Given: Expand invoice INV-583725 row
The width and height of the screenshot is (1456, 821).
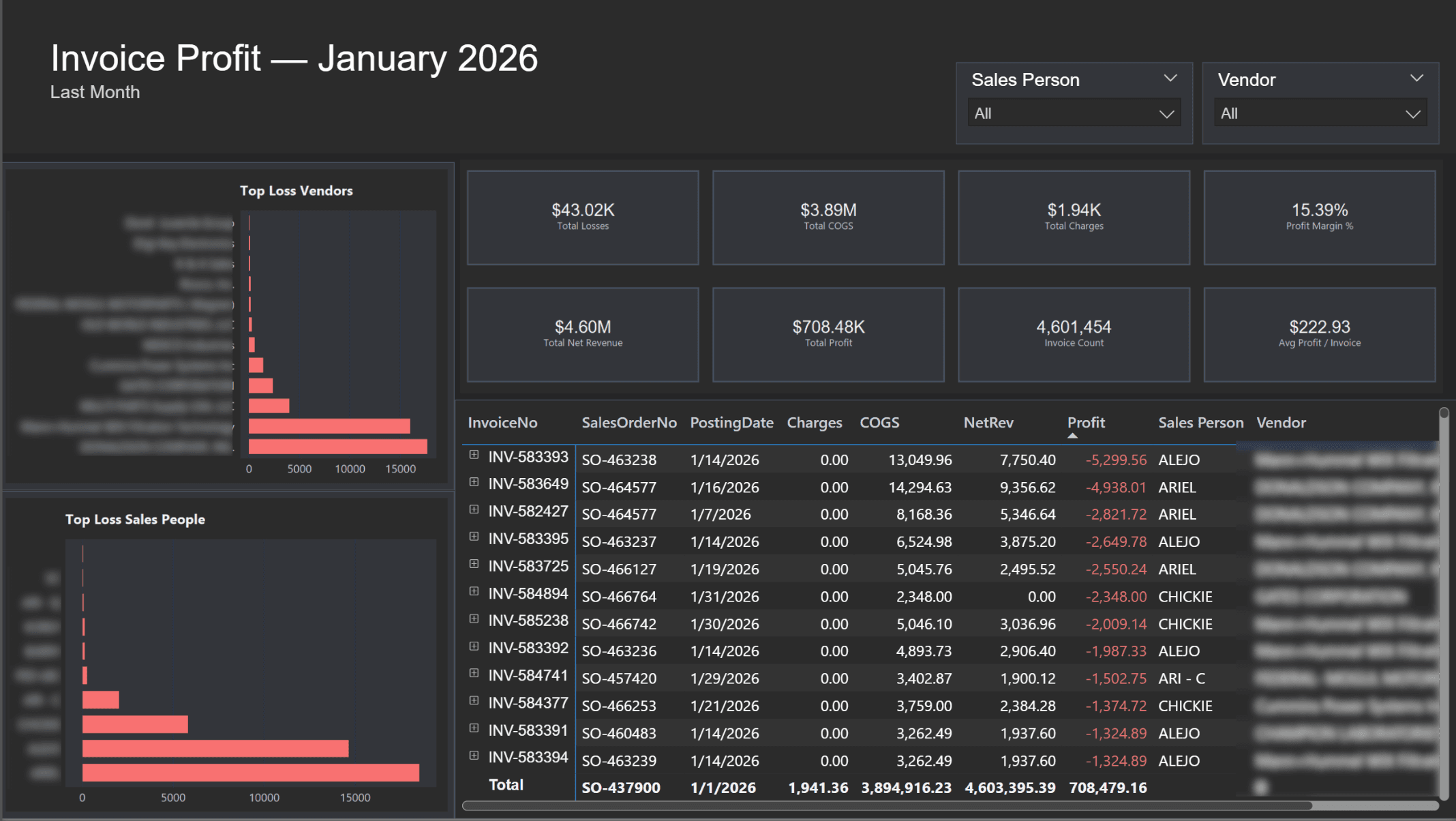Looking at the screenshot, I should pyautogui.click(x=473, y=565).
